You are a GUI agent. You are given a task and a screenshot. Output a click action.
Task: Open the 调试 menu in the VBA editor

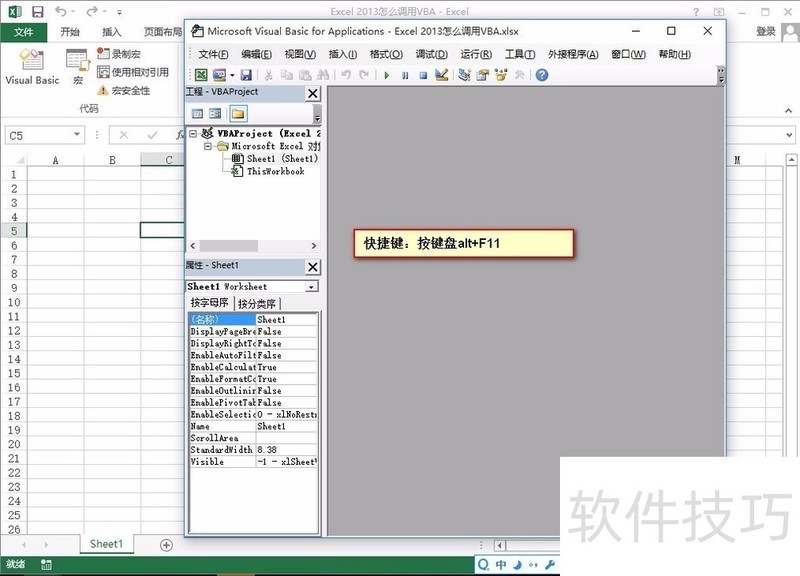[433, 54]
